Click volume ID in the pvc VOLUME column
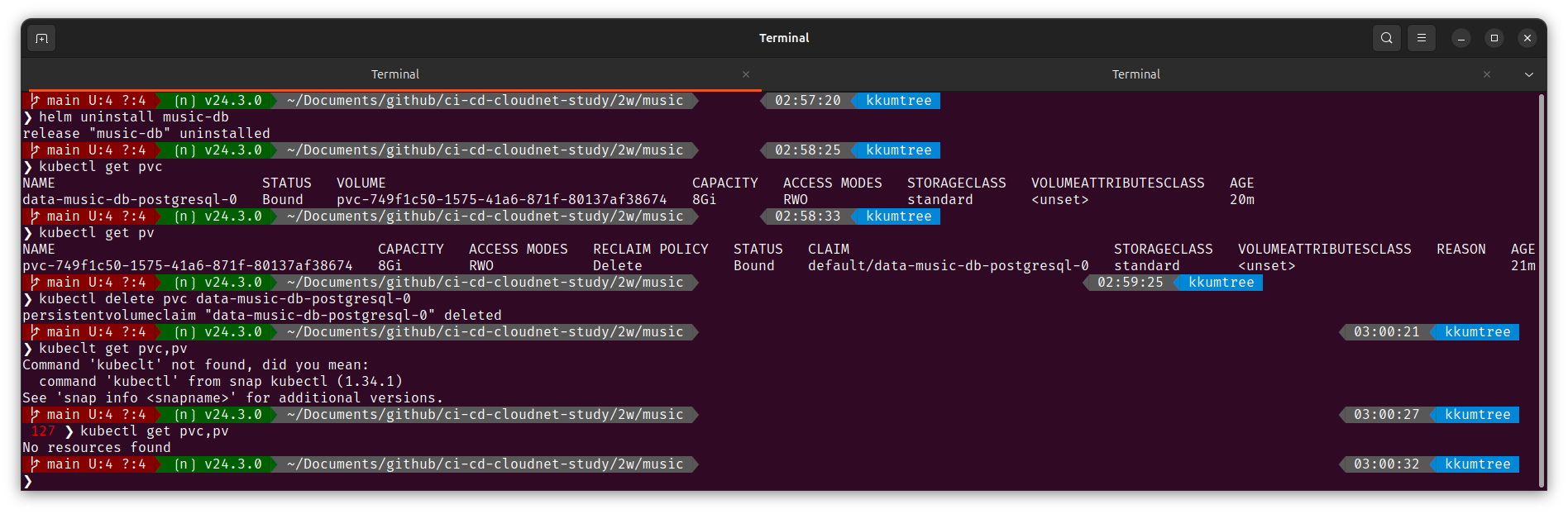The height and width of the screenshot is (514, 1568). pyautogui.click(x=502, y=200)
